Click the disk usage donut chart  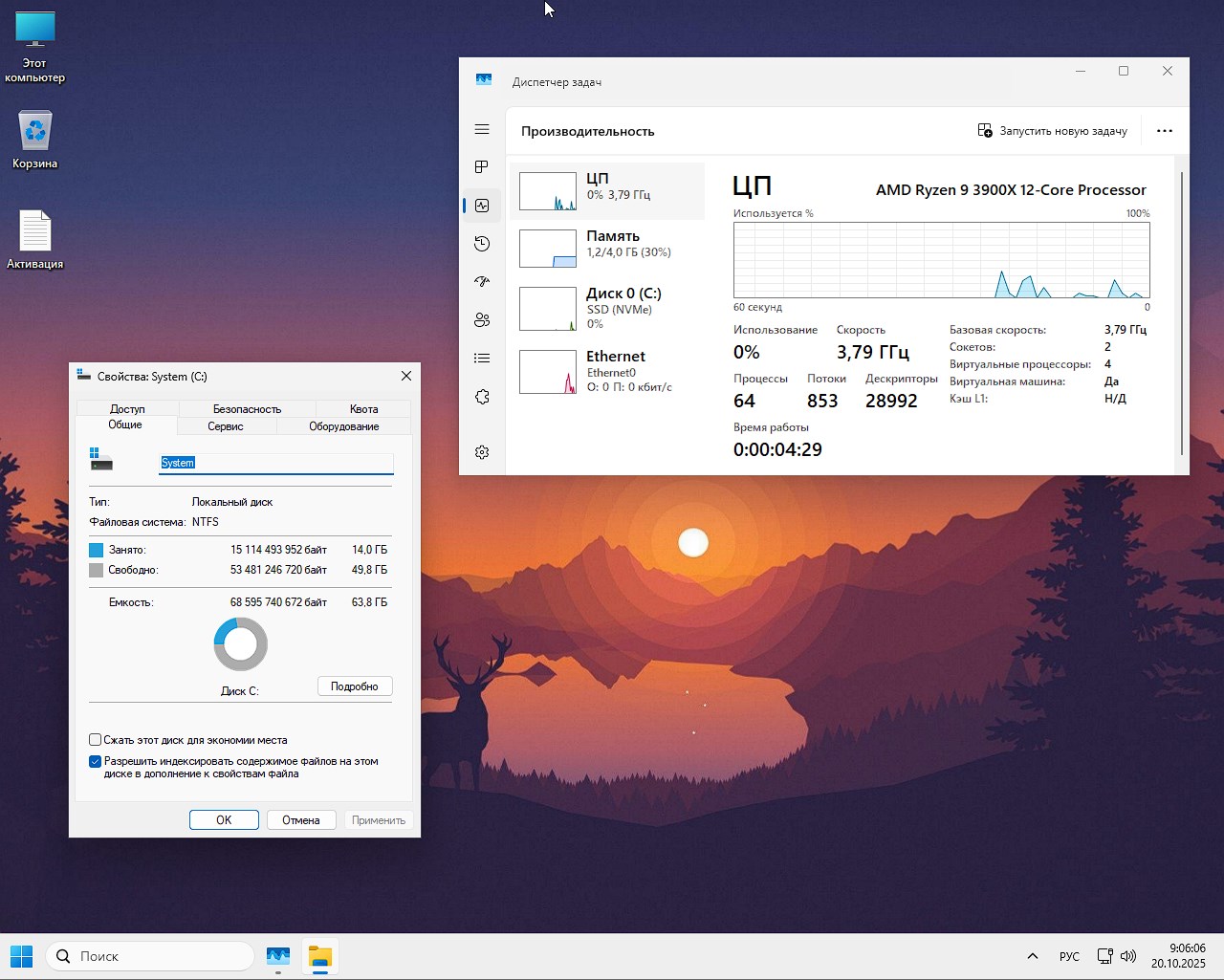[240, 644]
